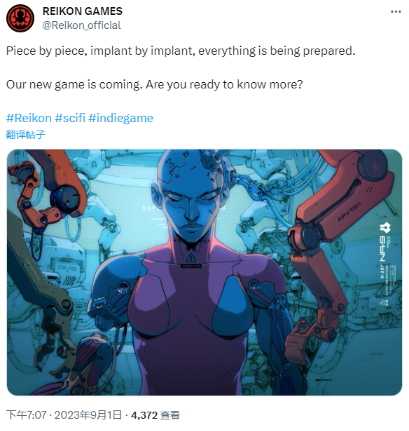409x431 pixels.
Task: Click the 'Piece by piece' tweet text line
Action: pos(181,51)
